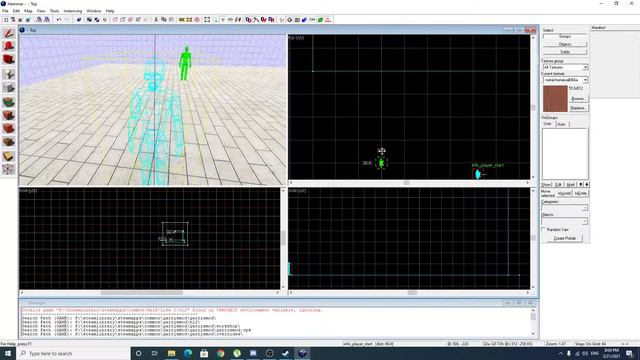Select the Vertex tool
640x360 pixels.
tap(9, 169)
